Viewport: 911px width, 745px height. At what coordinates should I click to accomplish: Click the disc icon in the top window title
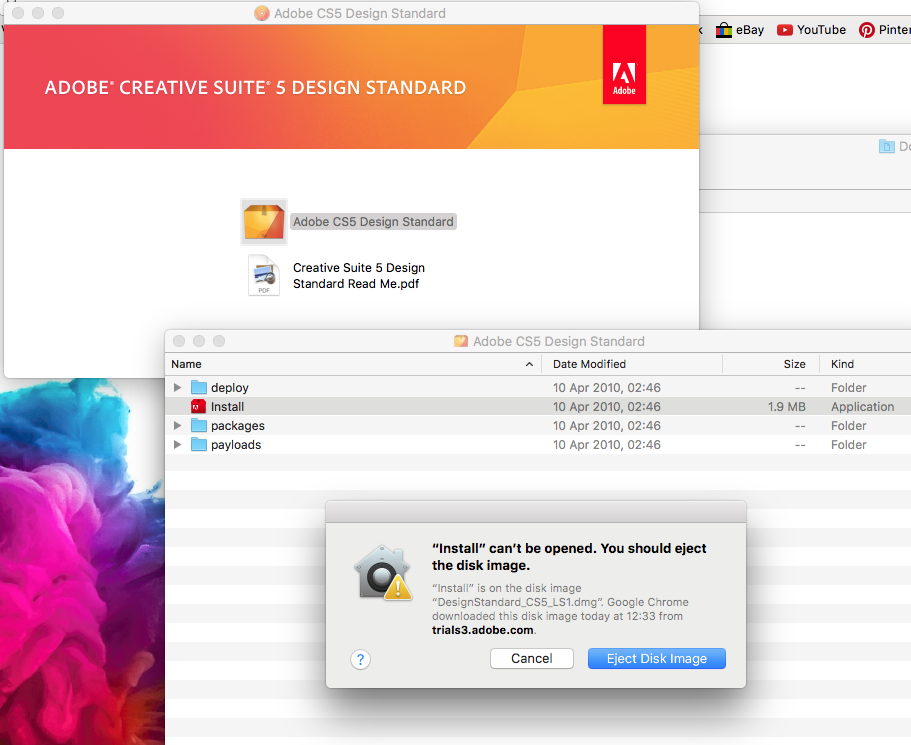click(x=262, y=13)
